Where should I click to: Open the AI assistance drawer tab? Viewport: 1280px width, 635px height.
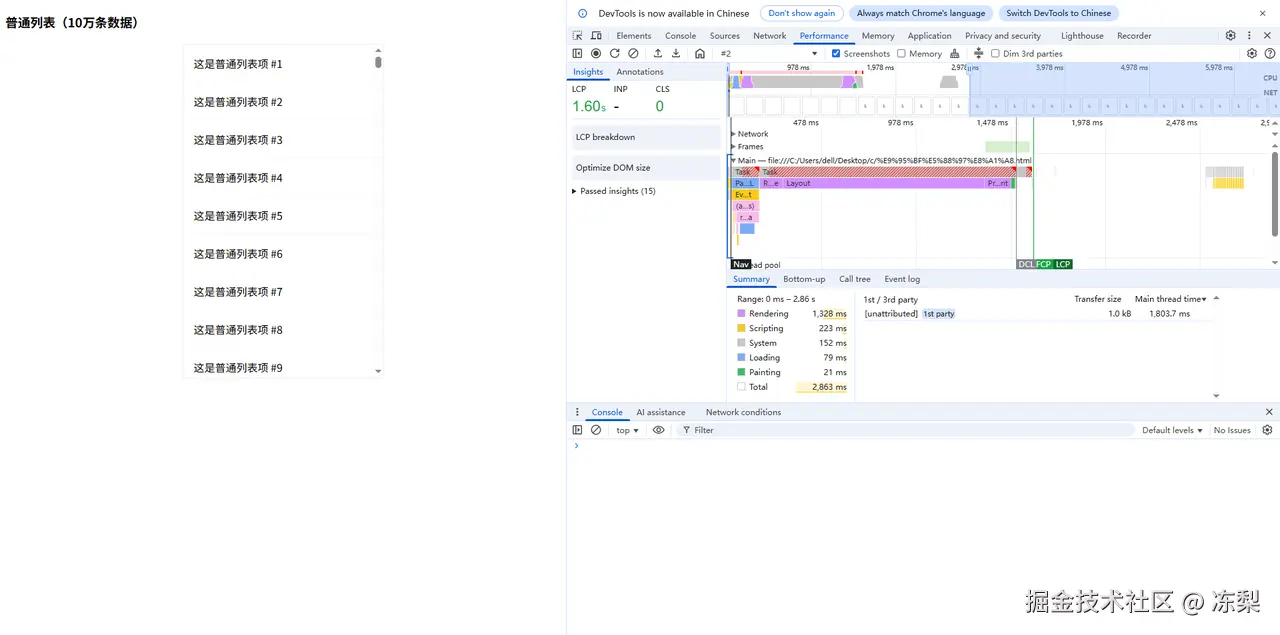(x=661, y=412)
